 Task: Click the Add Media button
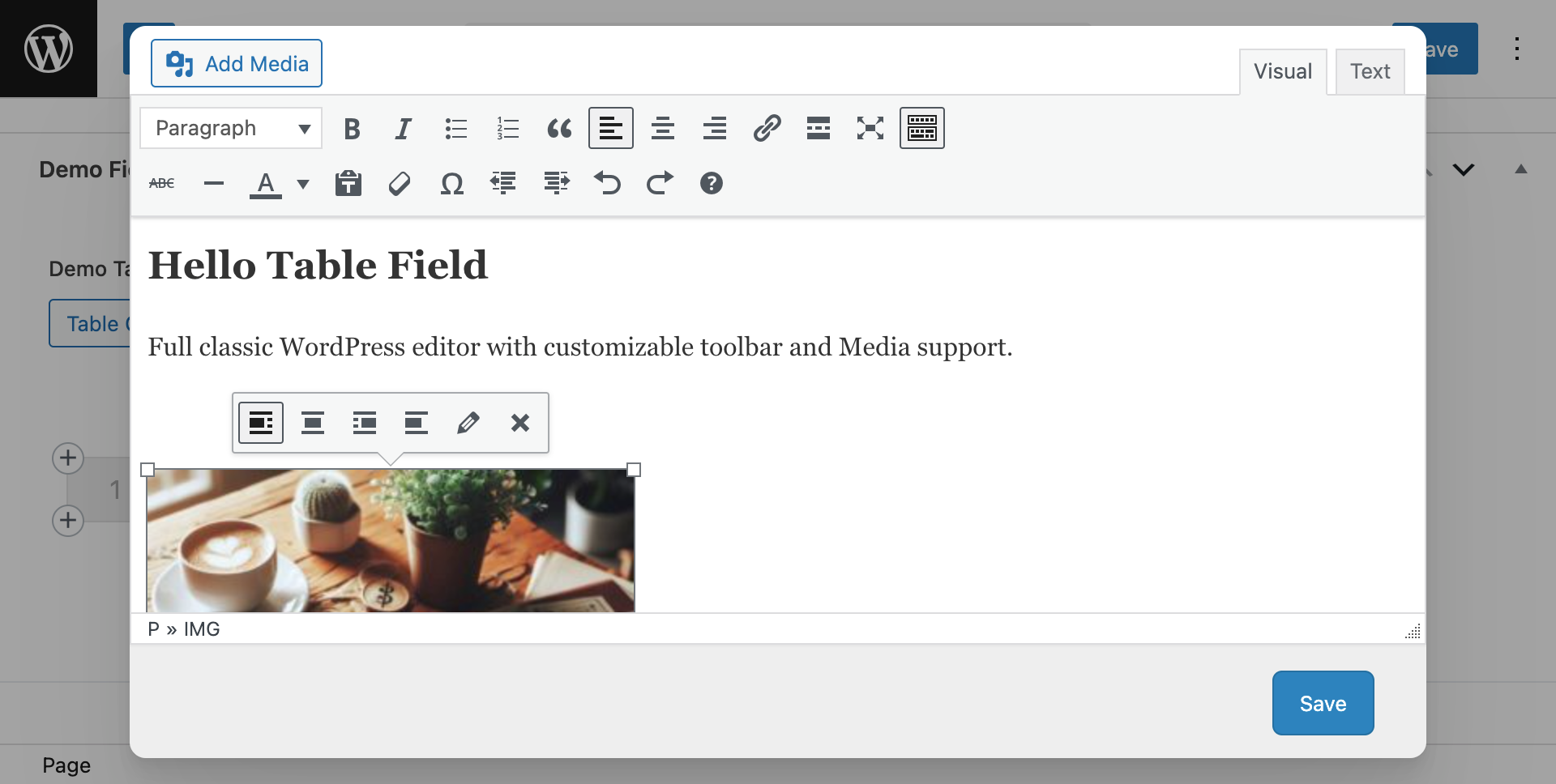[237, 63]
